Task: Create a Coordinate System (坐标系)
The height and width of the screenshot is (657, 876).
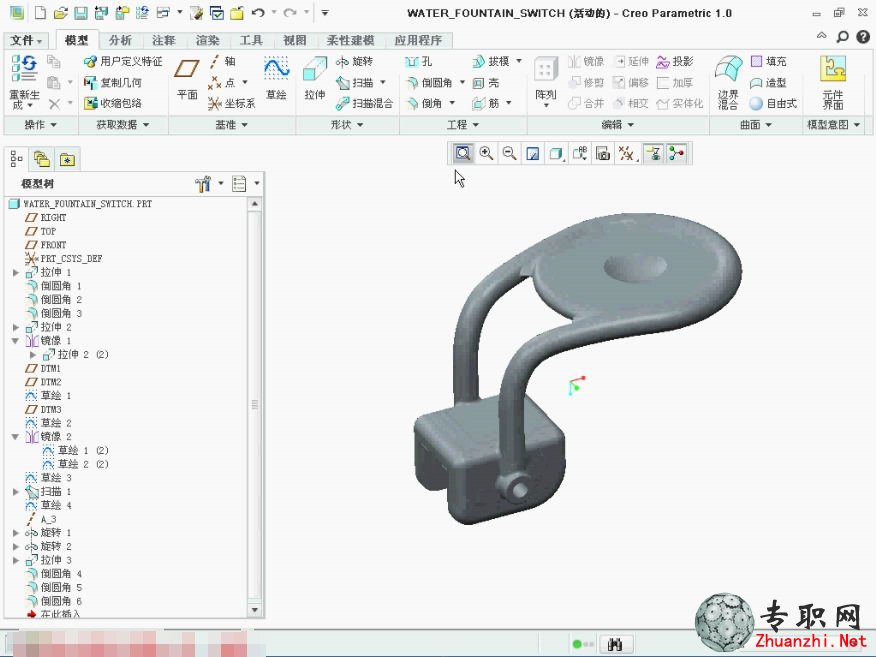Action: [231, 103]
